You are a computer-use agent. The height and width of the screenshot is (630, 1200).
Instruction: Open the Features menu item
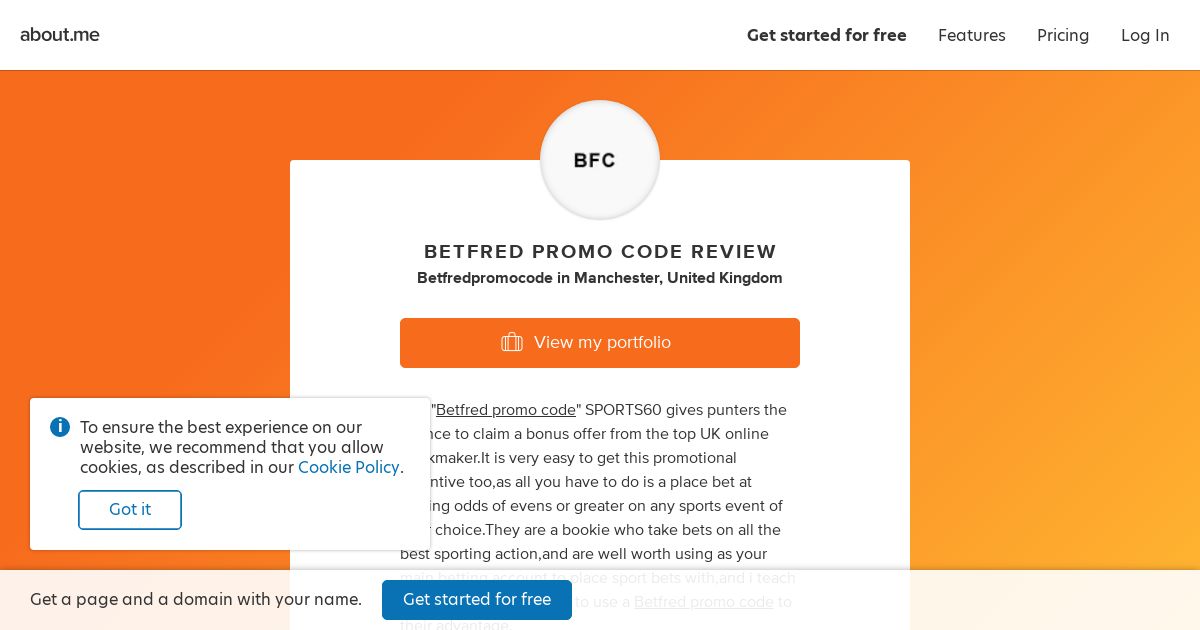971,35
